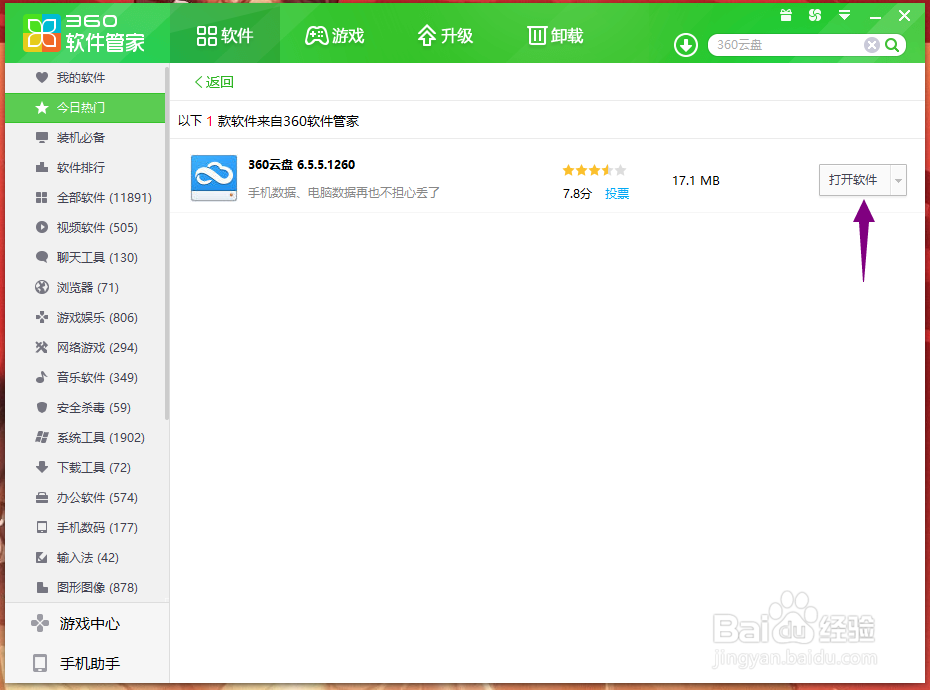Click the star rating of 360云盘

click(x=594, y=171)
